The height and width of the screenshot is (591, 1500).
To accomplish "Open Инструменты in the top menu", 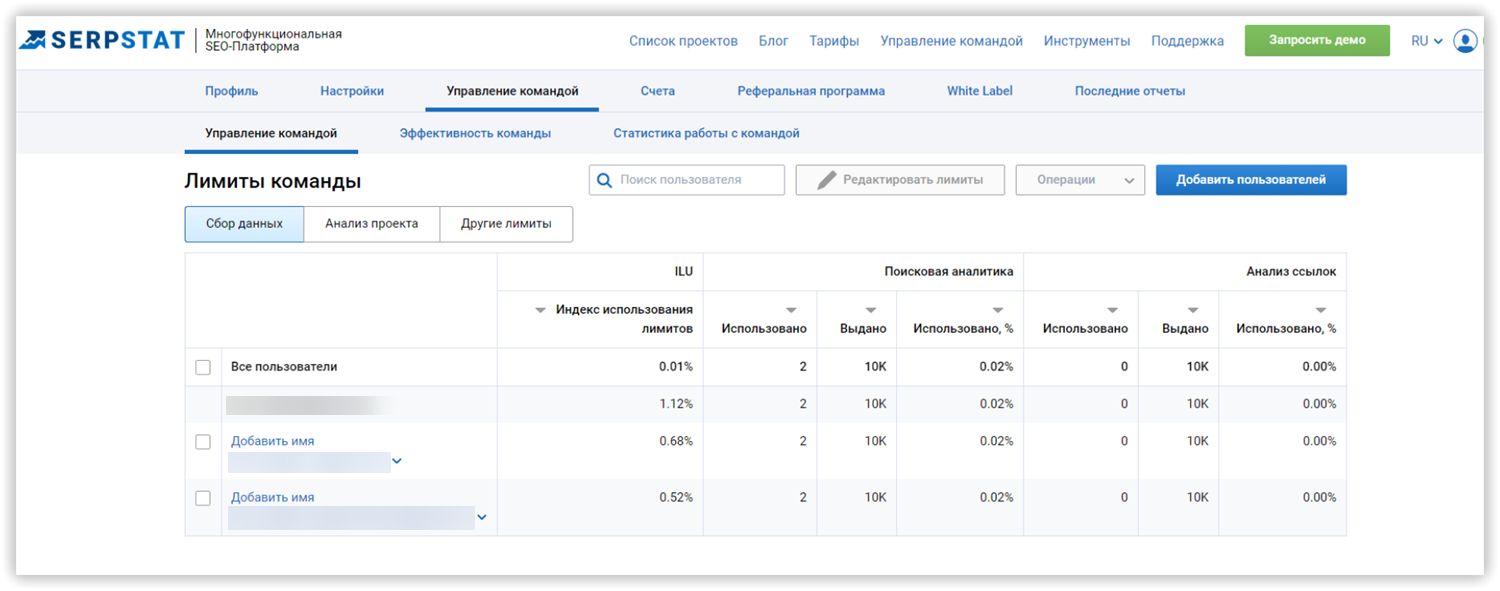I will point(1087,41).
